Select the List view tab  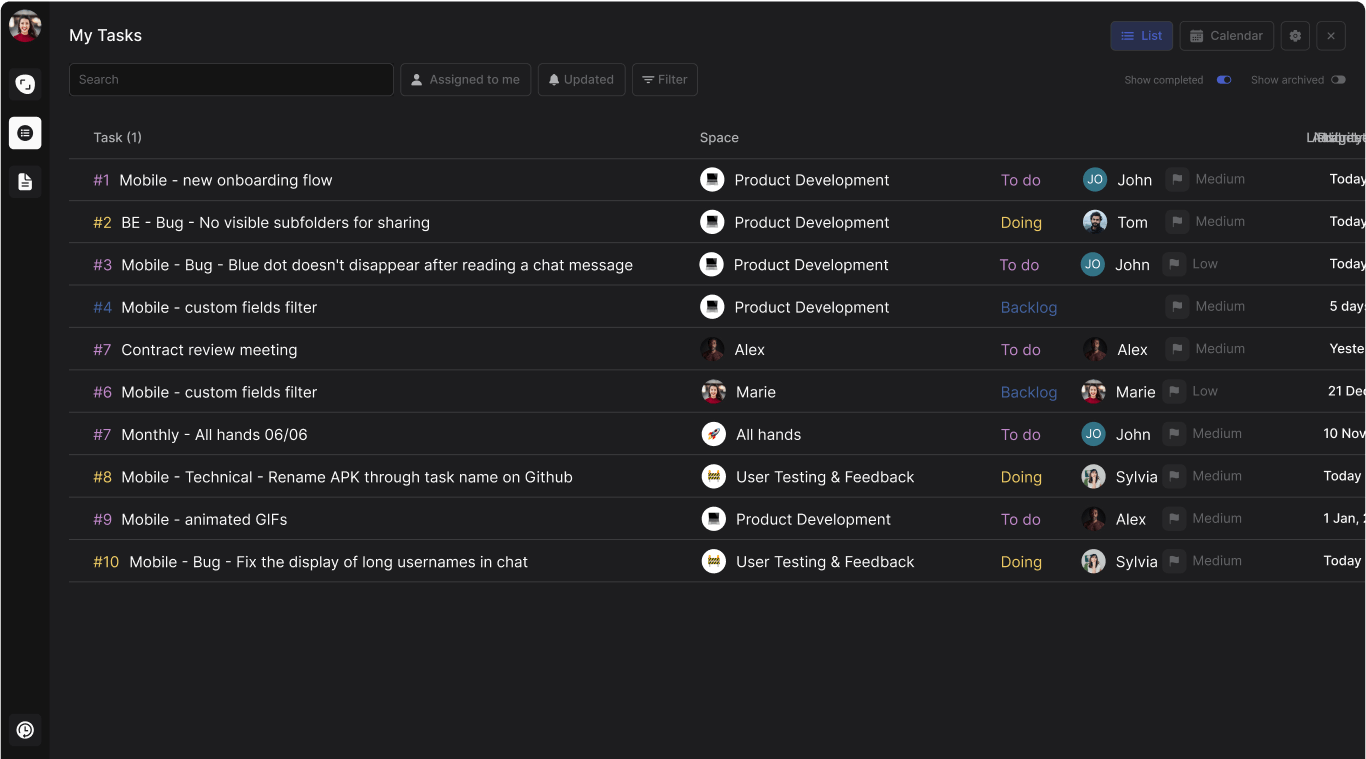(x=1141, y=35)
